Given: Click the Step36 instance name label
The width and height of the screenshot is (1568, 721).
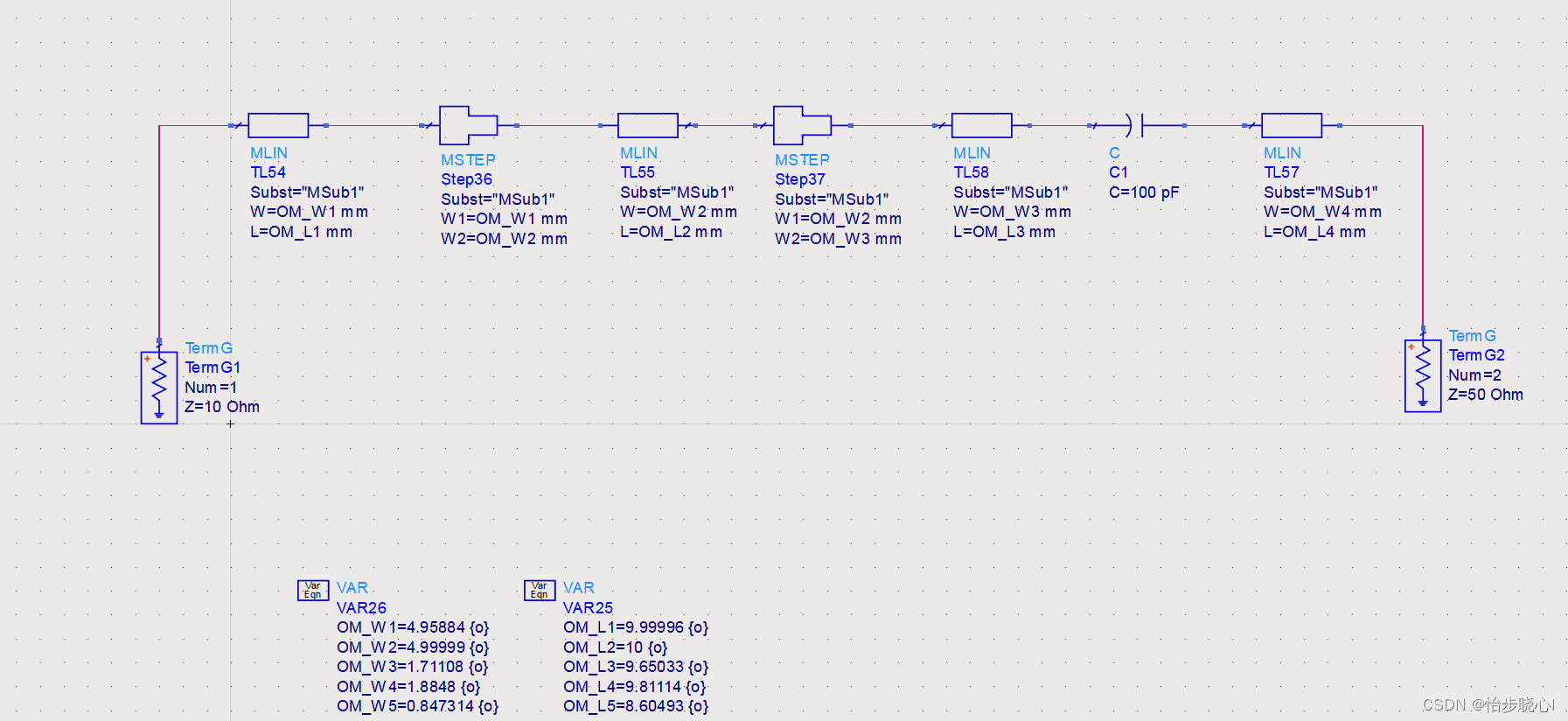Looking at the screenshot, I should 467,179.
